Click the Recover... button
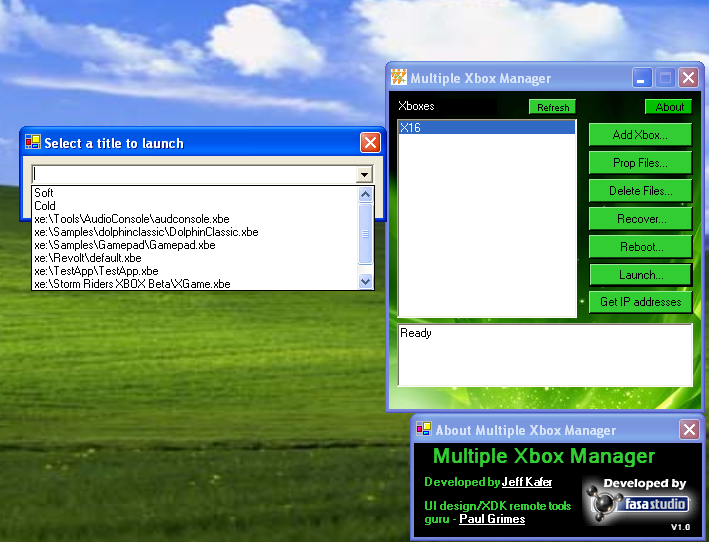 [640, 219]
